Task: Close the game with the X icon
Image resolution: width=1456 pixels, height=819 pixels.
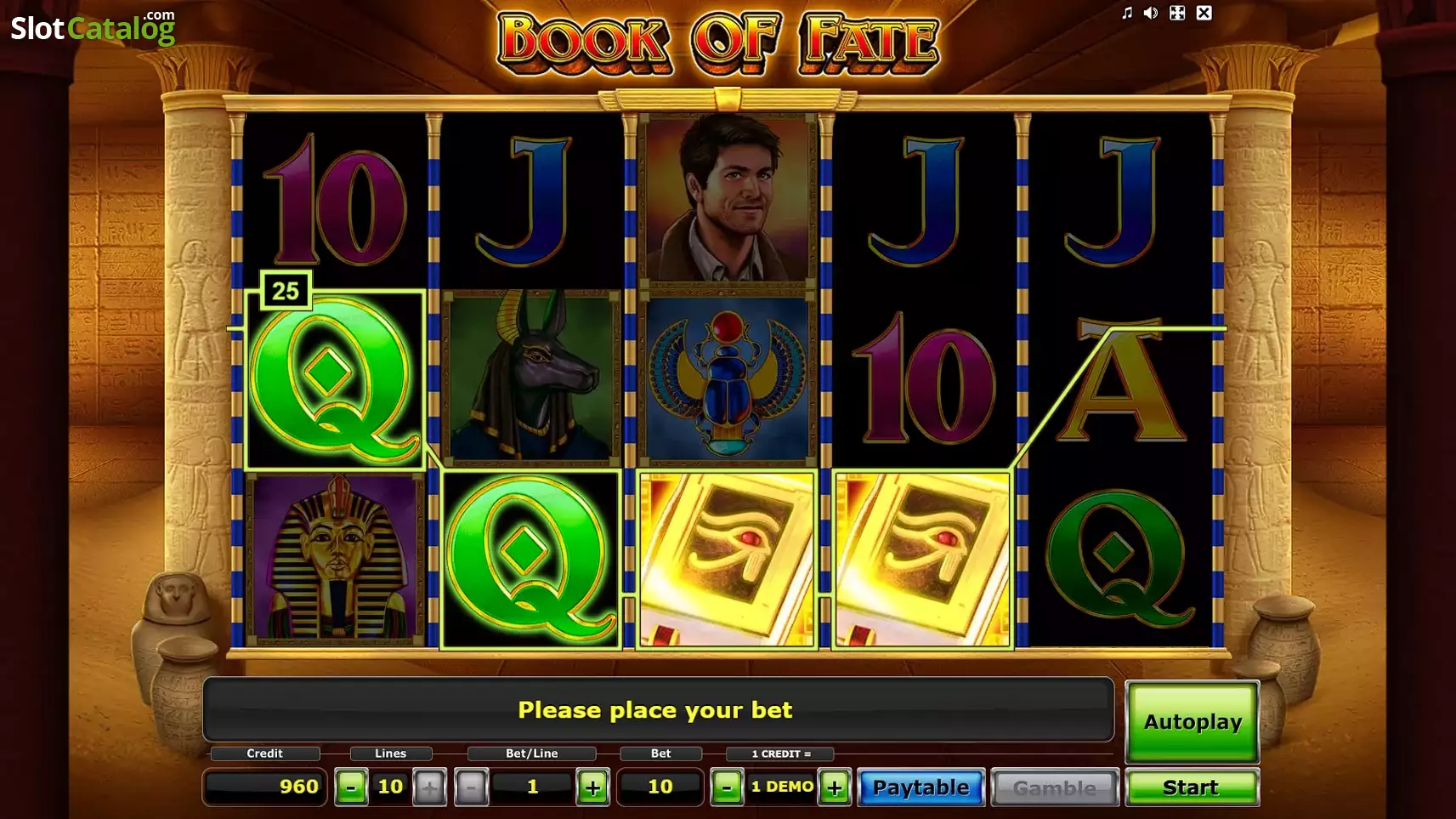Action: click(x=1204, y=13)
